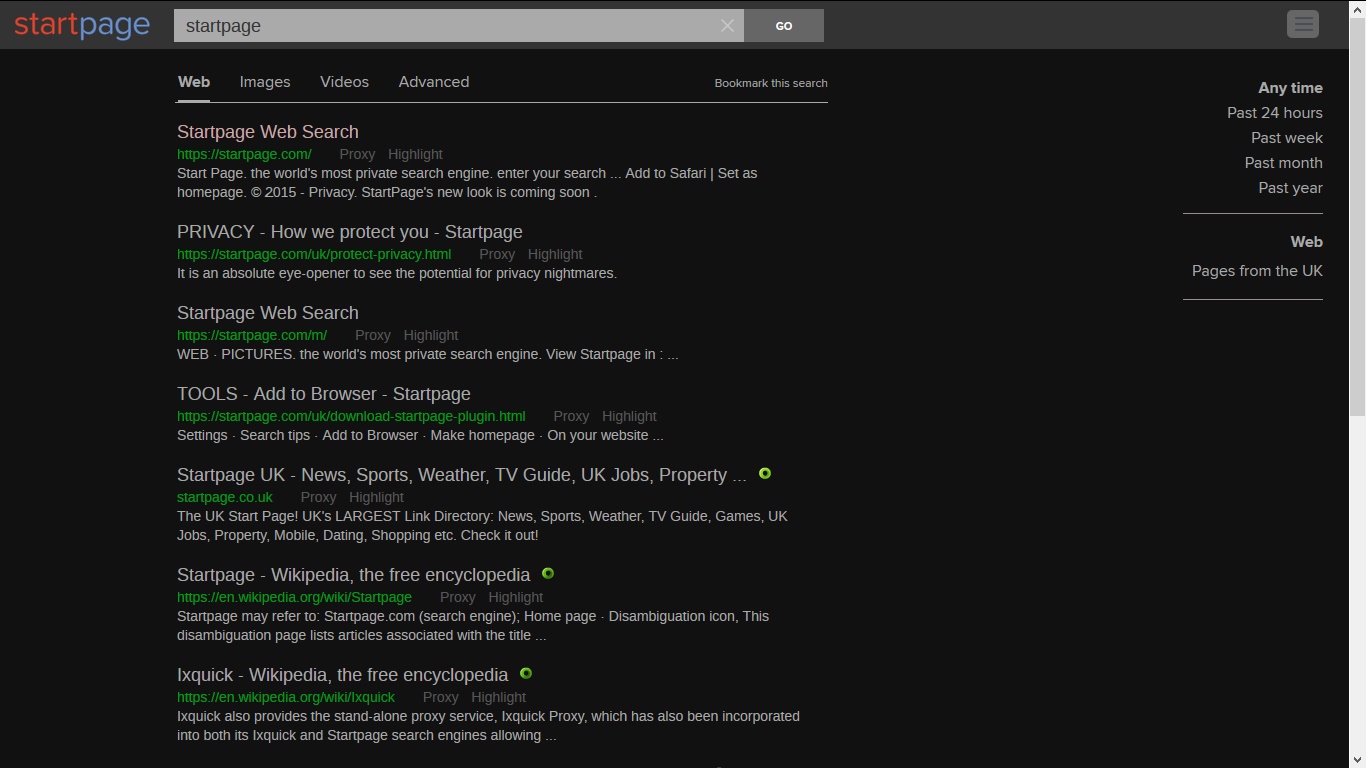
Task: Filter results to Past month
Action: pyautogui.click(x=1284, y=163)
